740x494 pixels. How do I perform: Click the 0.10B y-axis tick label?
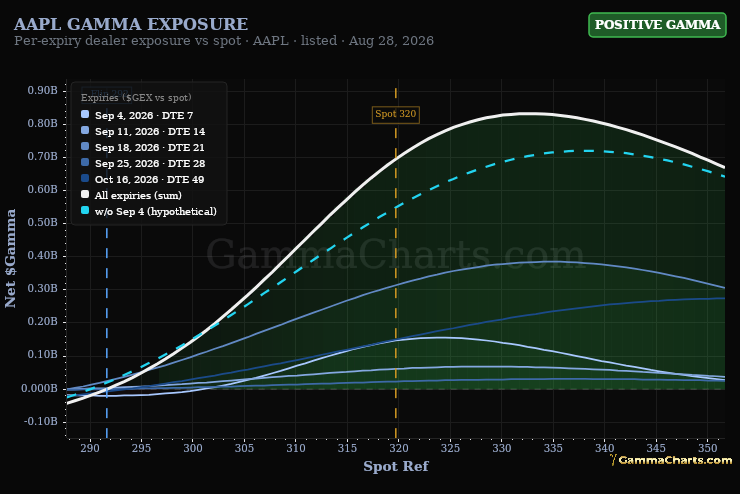42,355
